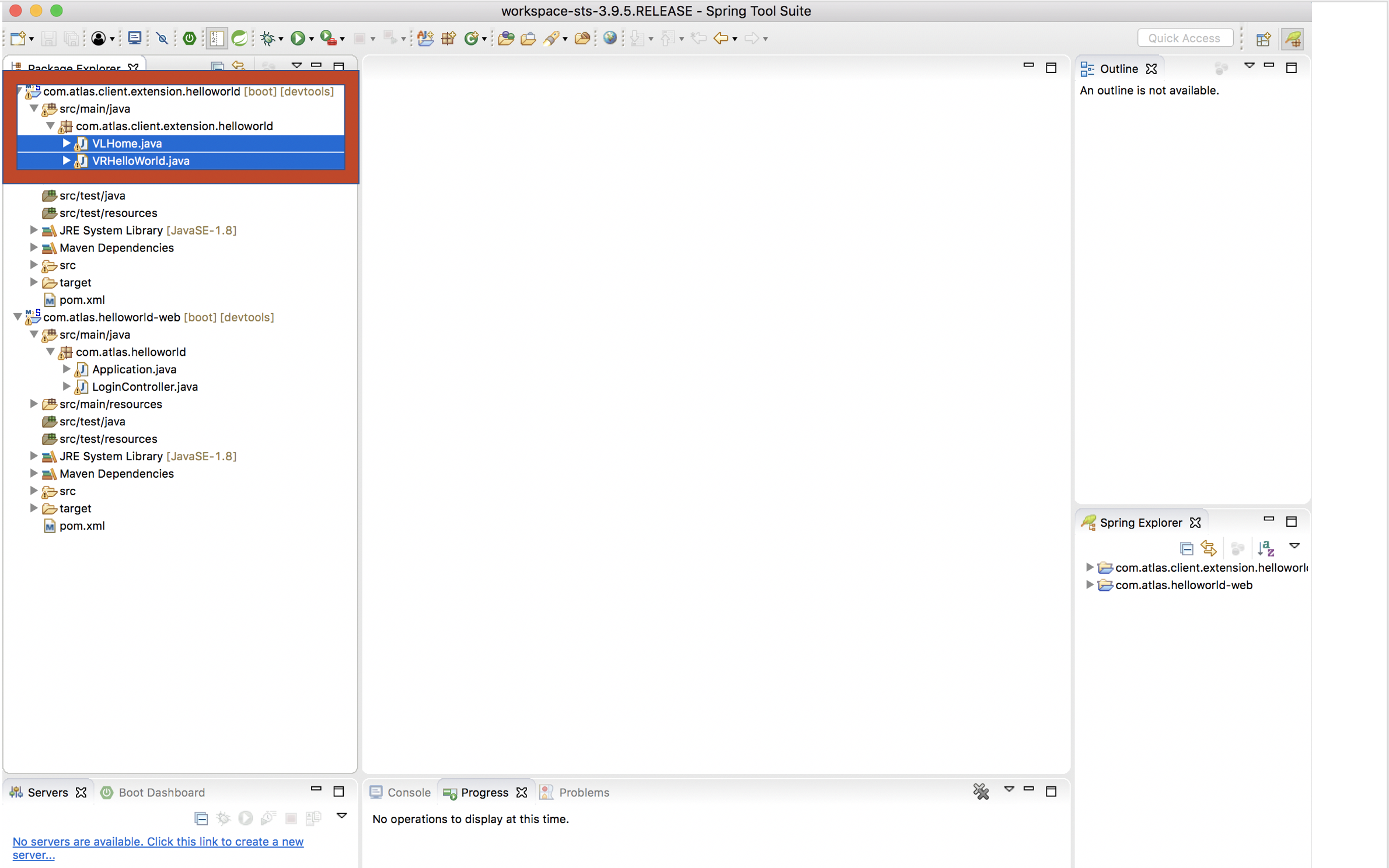Open the Back history dropdown arrow

point(735,39)
